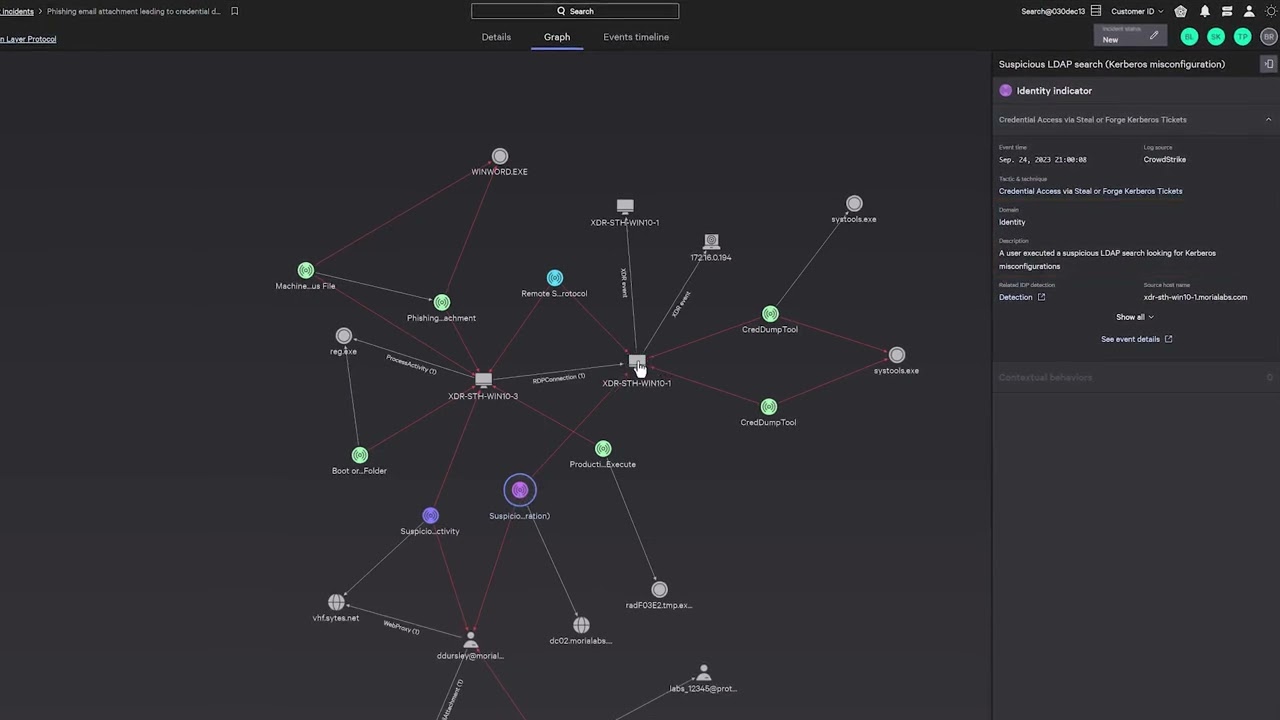
Task: Select the radF03E2.tmp.ex... file node
Action: [x=659, y=590]
